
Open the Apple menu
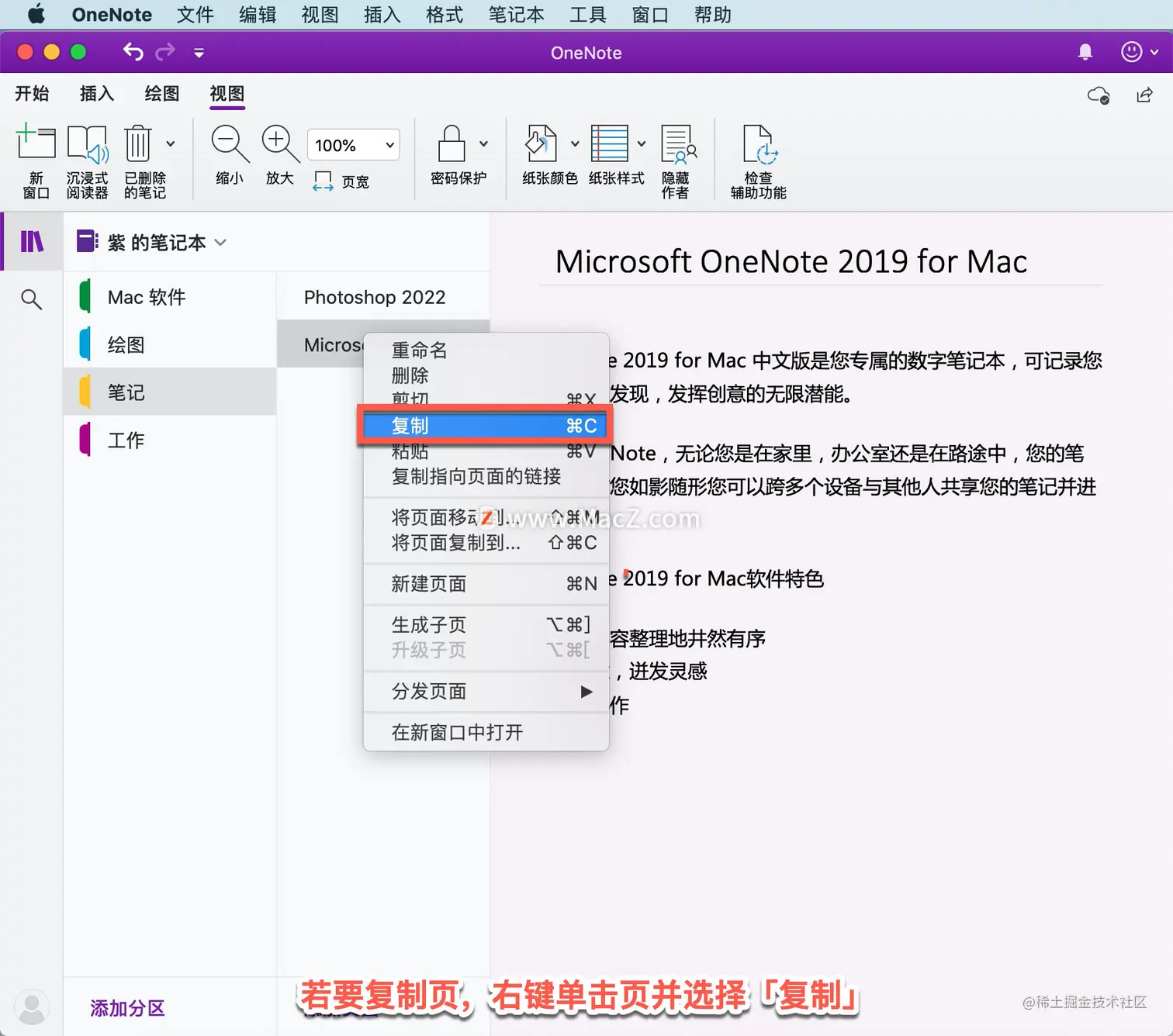pyautogui.click(x=36, y=14)
